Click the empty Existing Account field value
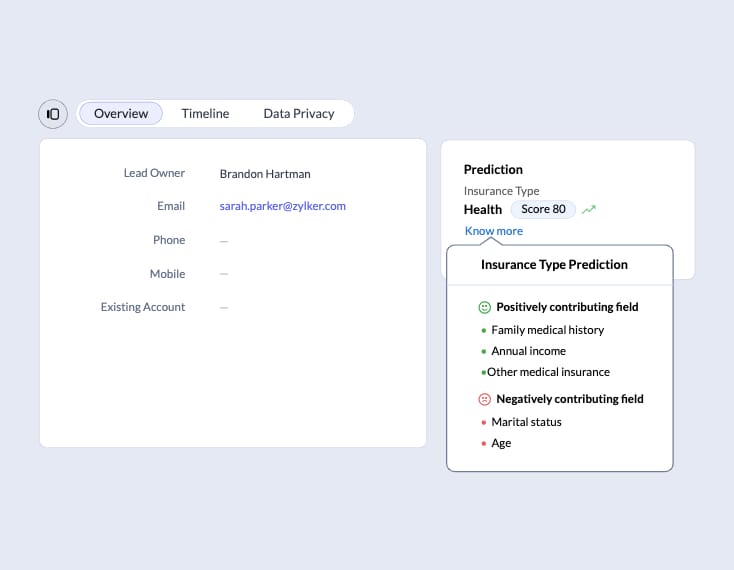 [x=224, y=307]
